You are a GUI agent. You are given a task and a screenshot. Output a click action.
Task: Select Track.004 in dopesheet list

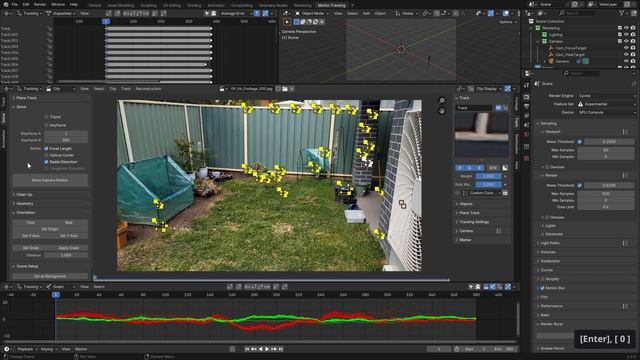9,53
